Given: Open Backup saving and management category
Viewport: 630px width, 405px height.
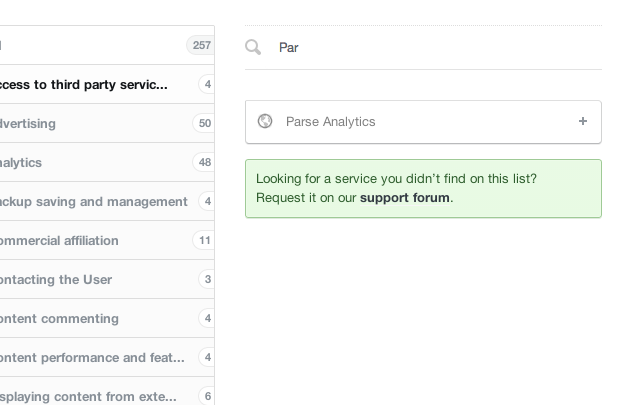Looking at the screenshot, I should [107, 201].
